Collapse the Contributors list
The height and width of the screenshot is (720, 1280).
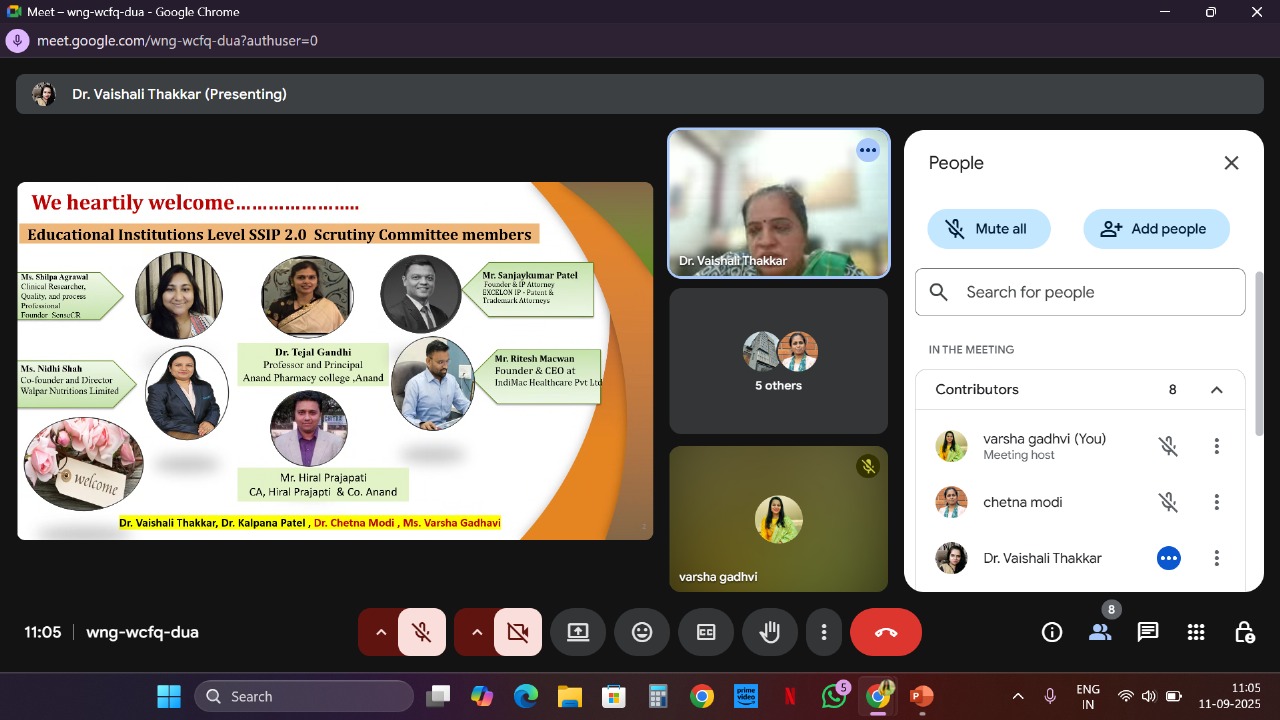pyautogui.click(x=1216, y=390)
